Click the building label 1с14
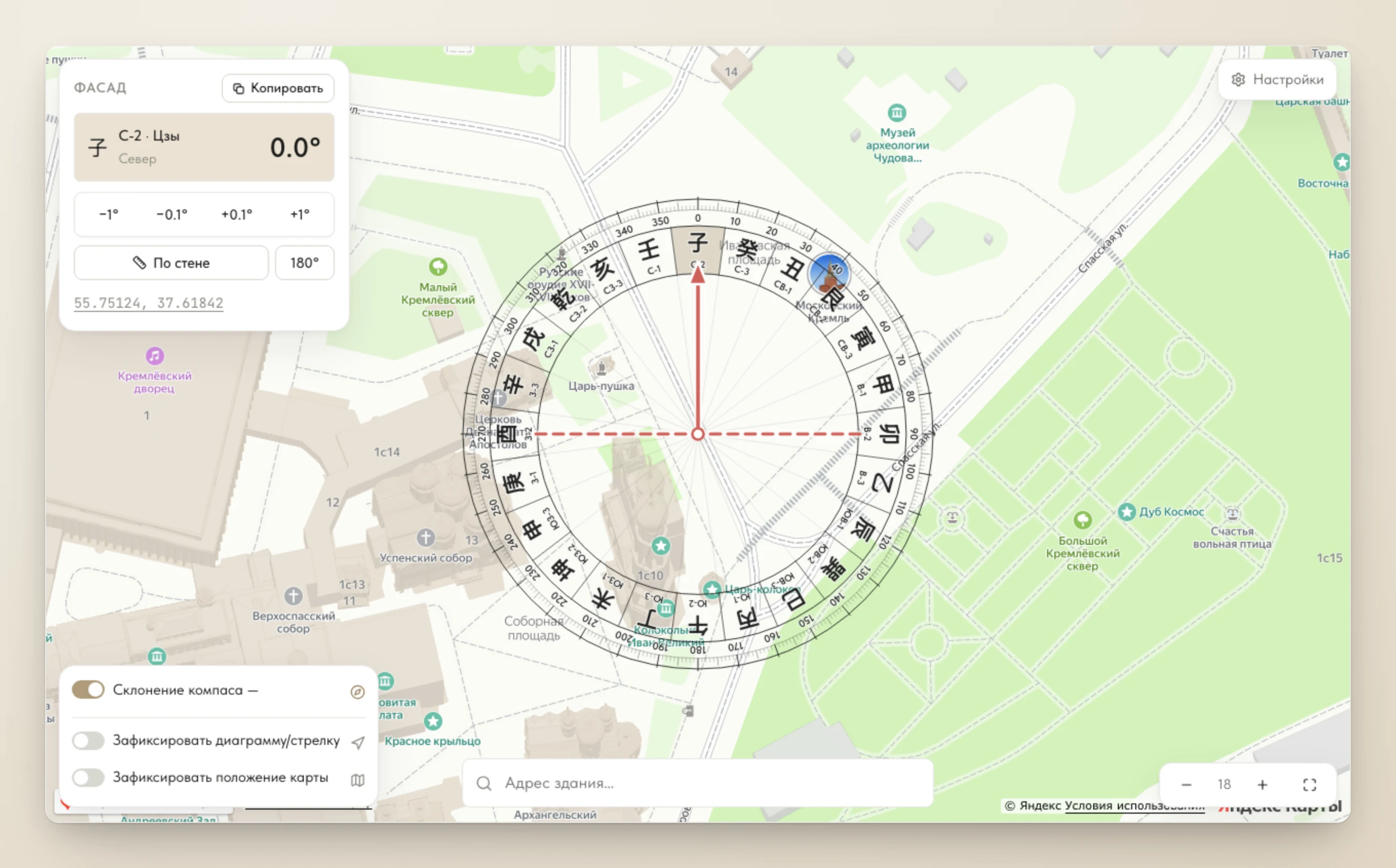The image size is (1396, 868). tap(386, 452)
